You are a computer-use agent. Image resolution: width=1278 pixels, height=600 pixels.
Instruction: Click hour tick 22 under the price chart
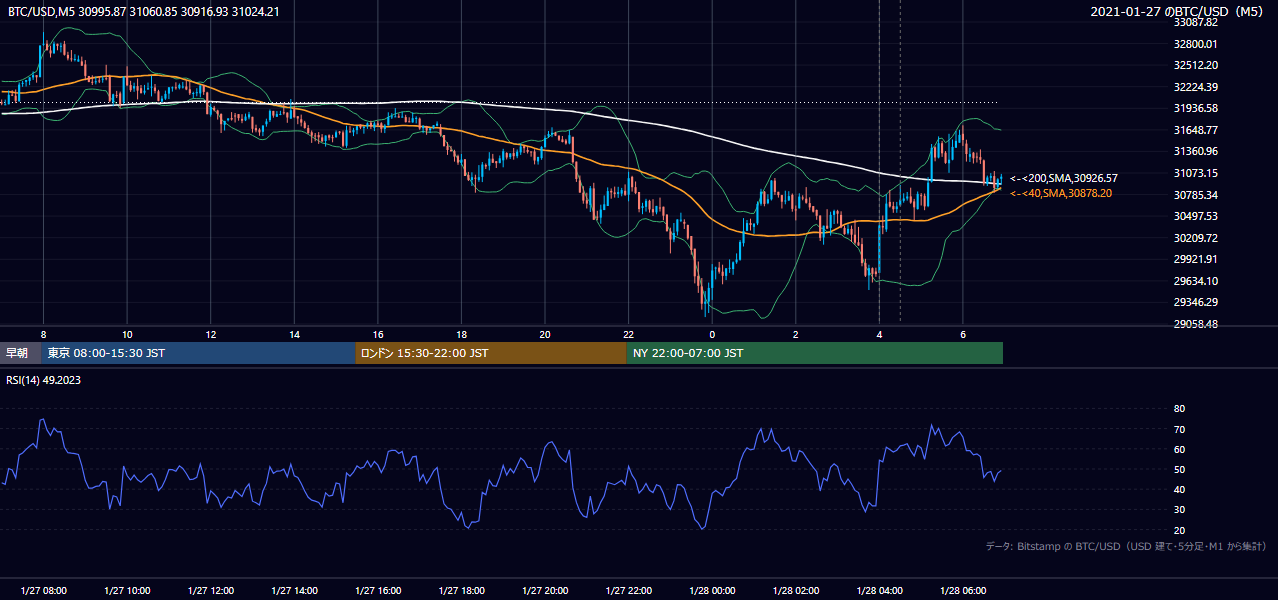628,334
